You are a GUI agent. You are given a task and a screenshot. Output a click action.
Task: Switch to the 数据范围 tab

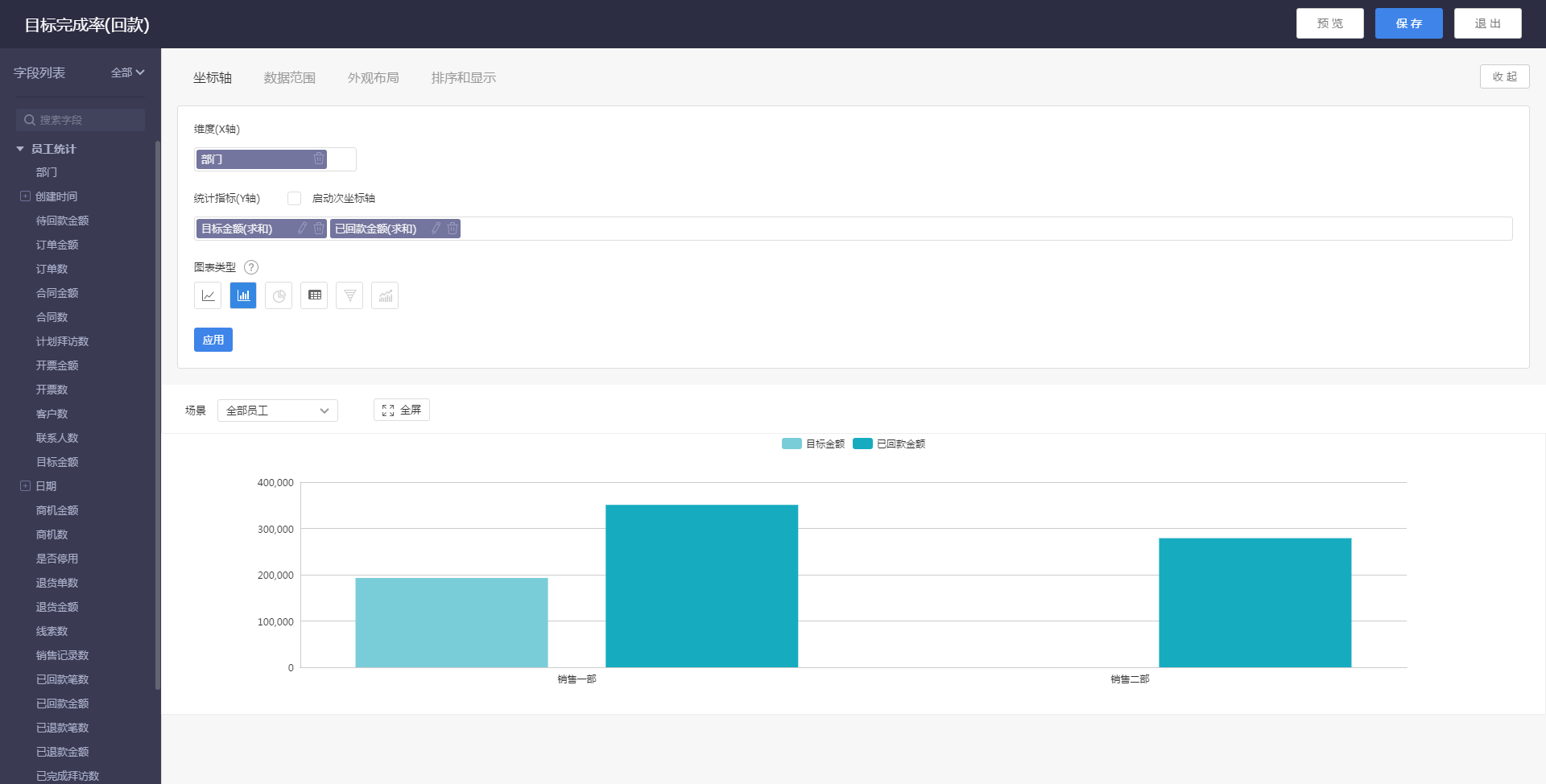tap(289, 78)
